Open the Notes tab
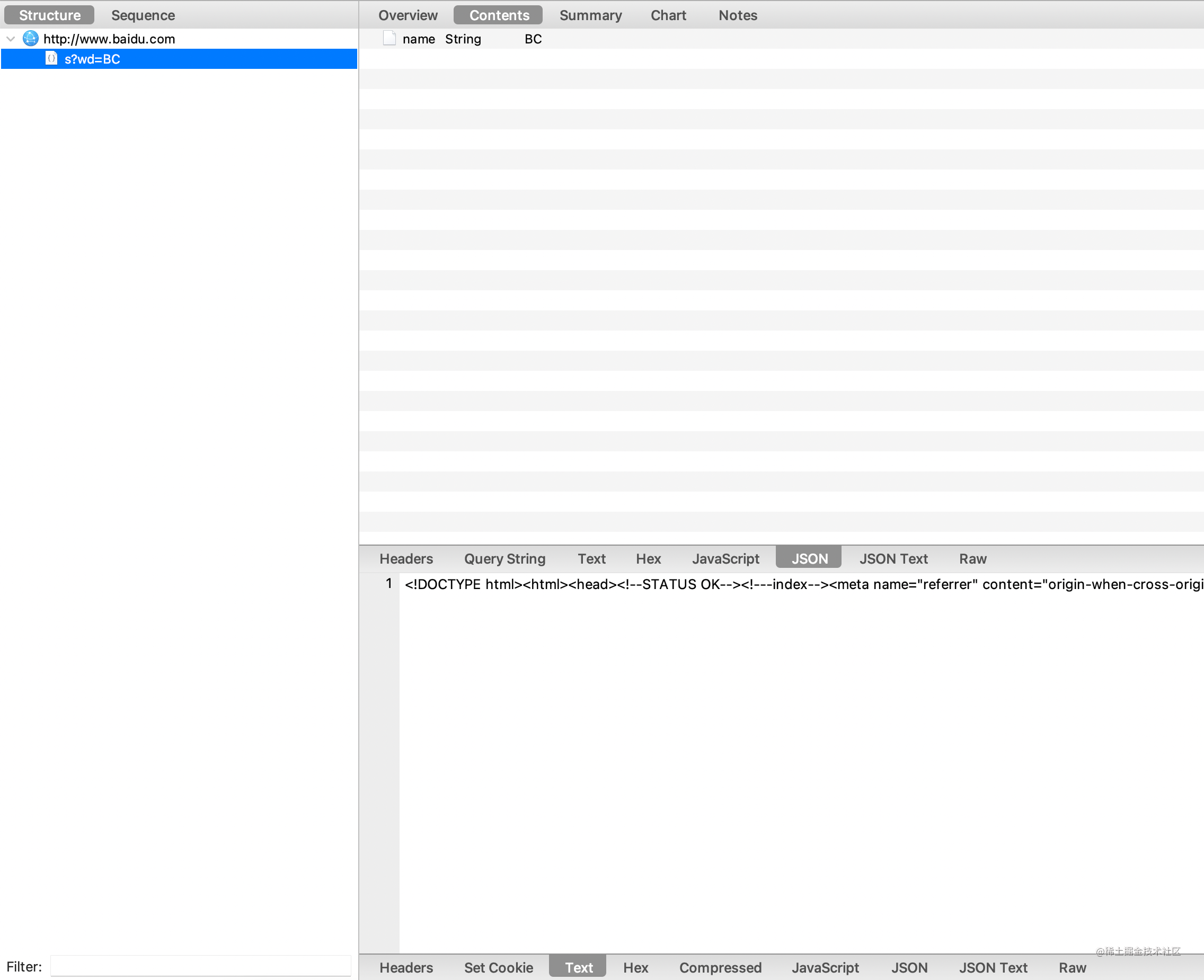The image size is (1204, 980). (738, 15)
